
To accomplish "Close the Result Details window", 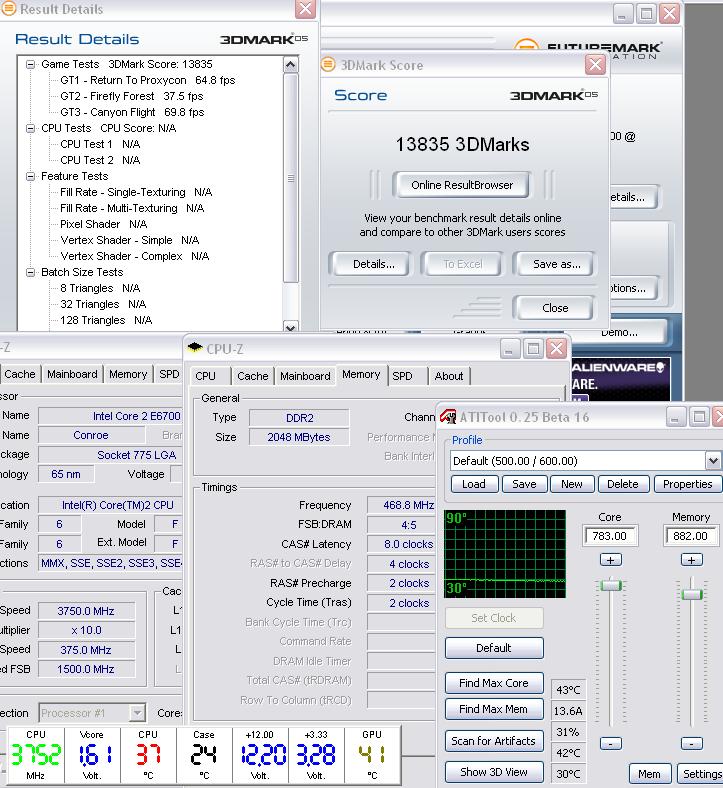I will [x=305, y=9].
